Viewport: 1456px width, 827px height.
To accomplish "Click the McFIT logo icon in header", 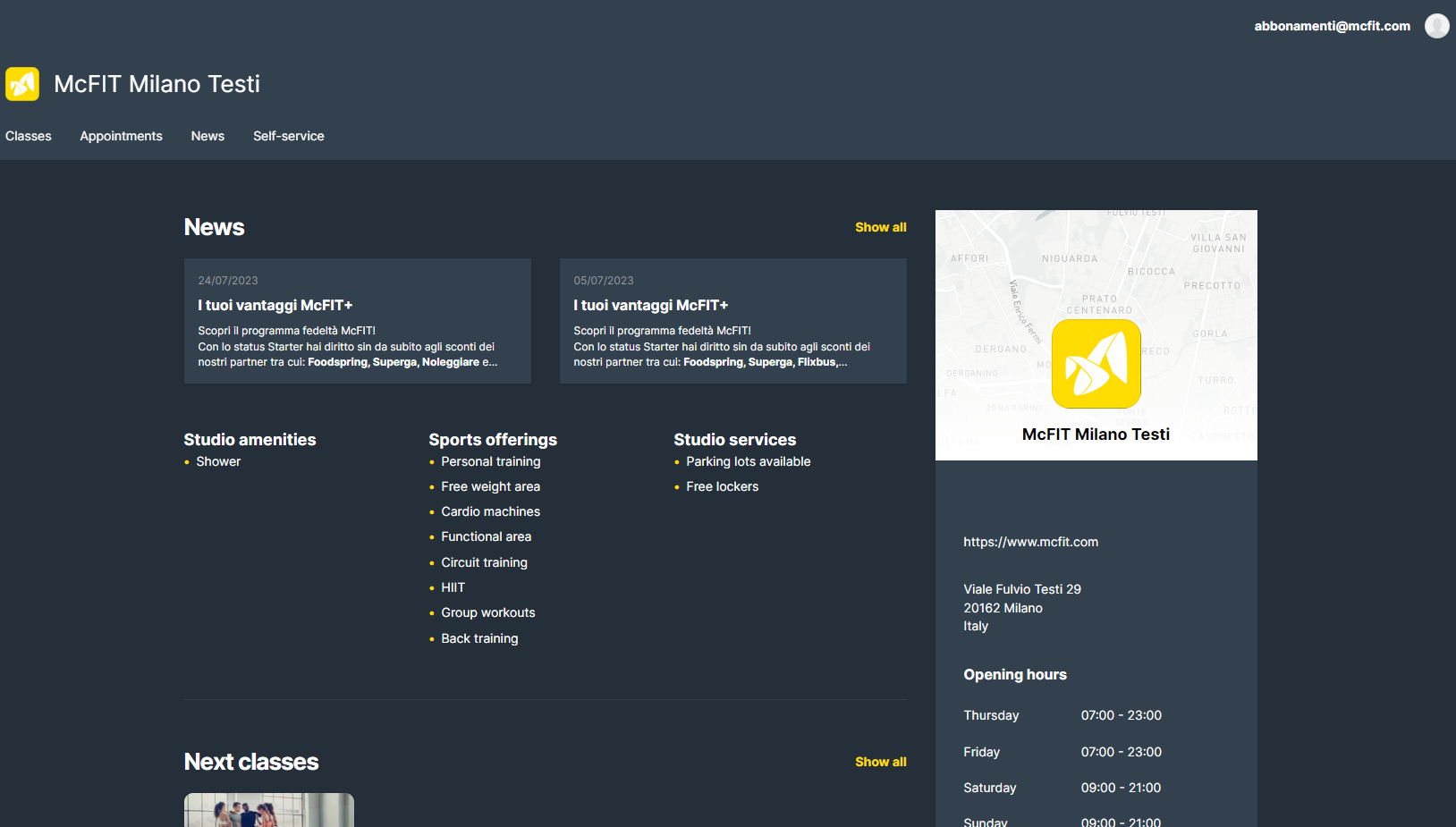I will click(x=22, y=84).
